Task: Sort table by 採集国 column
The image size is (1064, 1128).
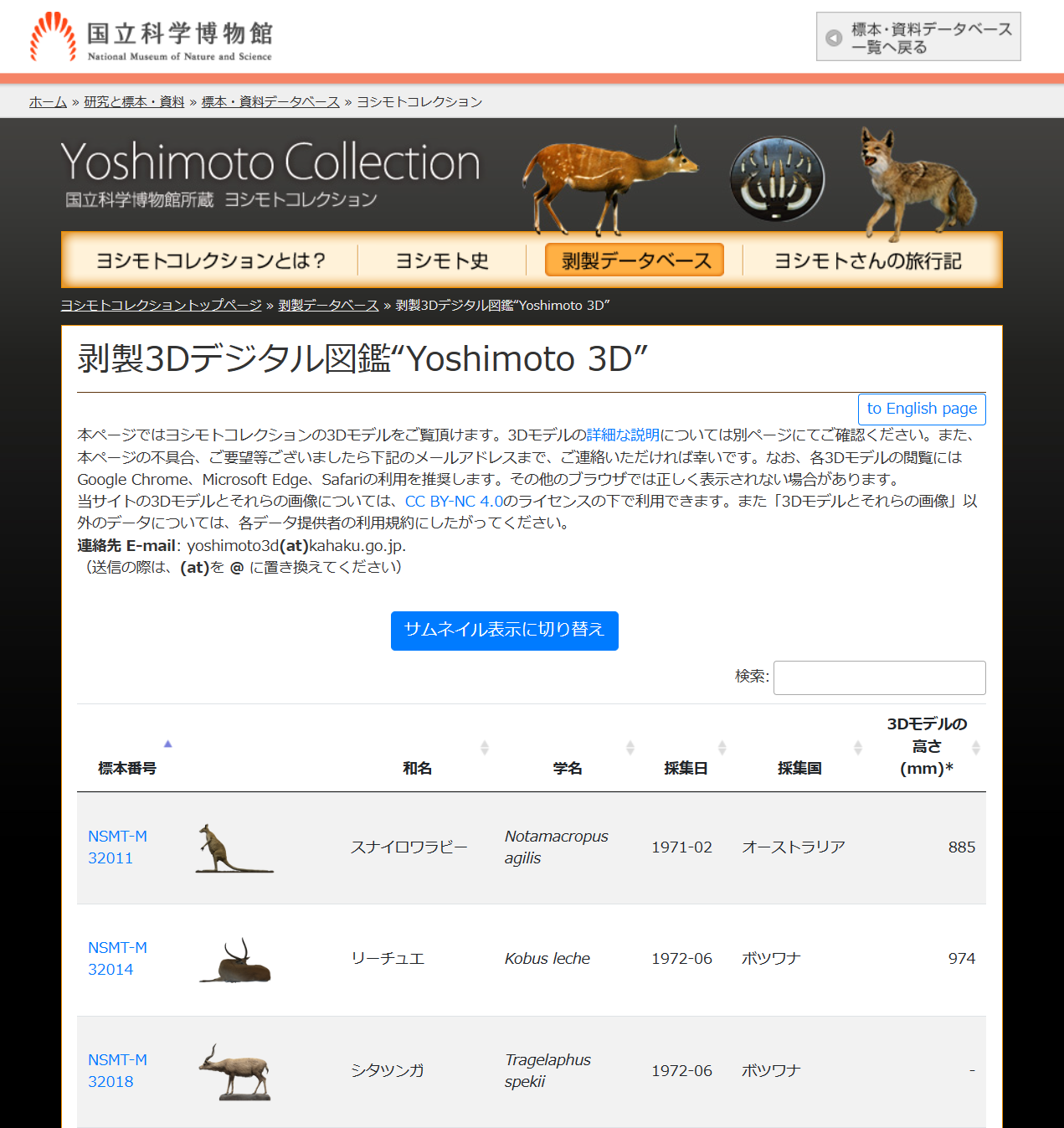Action: point(799,768)
